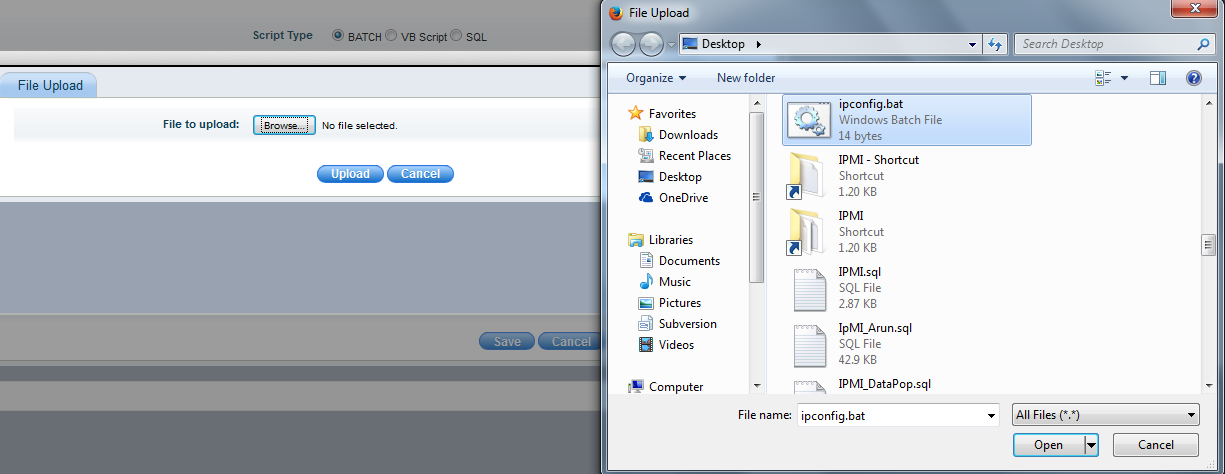This screenshot has width=1225, height=474.
Task: Open the Organize menu
Action: (x=656, y=78)
